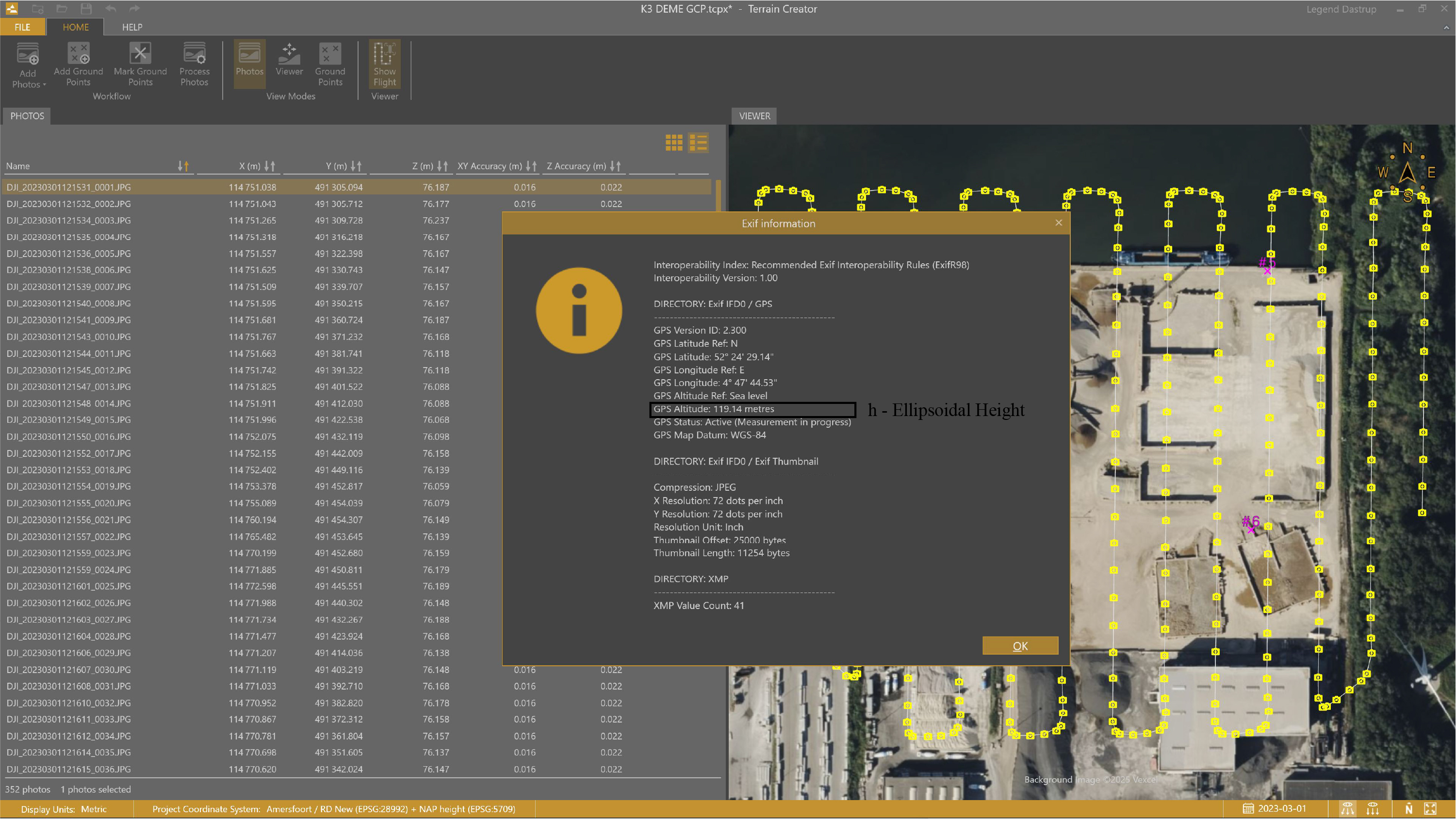Close the Exif information dialog
This screenshot has width=1456, height=819.
pos(1059,223)
